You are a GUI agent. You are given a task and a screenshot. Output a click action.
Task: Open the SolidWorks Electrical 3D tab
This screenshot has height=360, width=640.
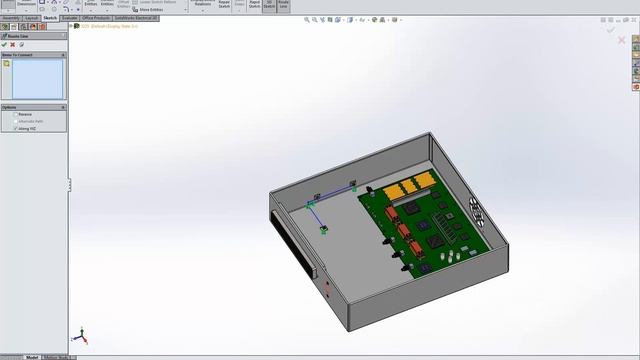pos(136,18)
